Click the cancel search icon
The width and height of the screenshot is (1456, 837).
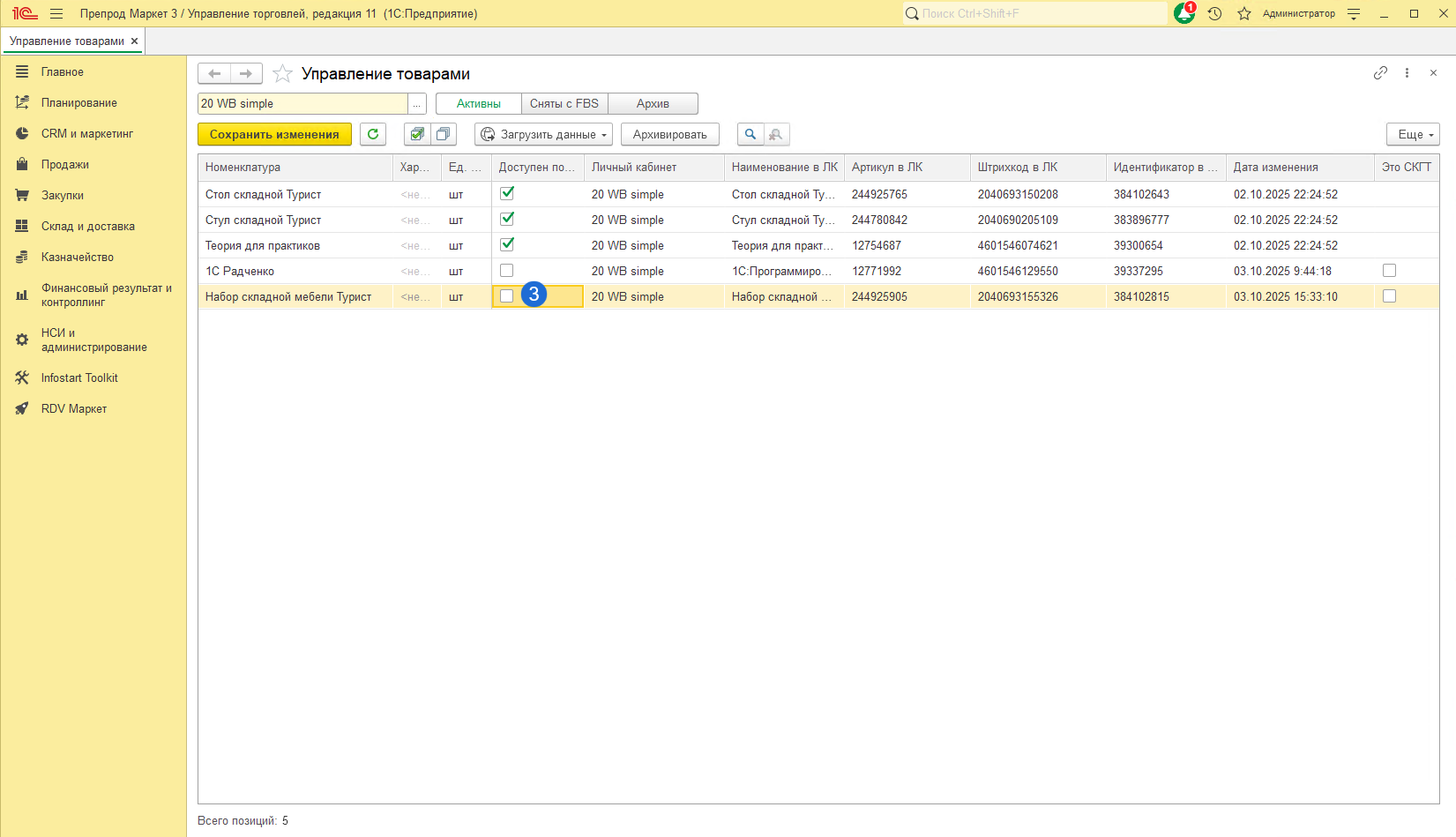pos(776,134)
